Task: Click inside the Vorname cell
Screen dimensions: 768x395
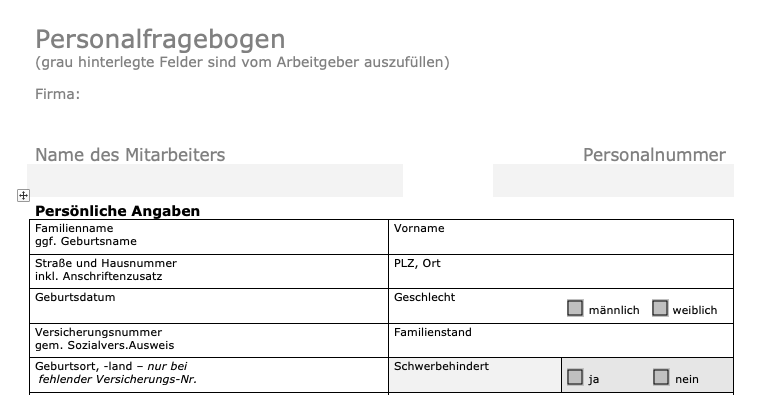Action: click(561, 237)
